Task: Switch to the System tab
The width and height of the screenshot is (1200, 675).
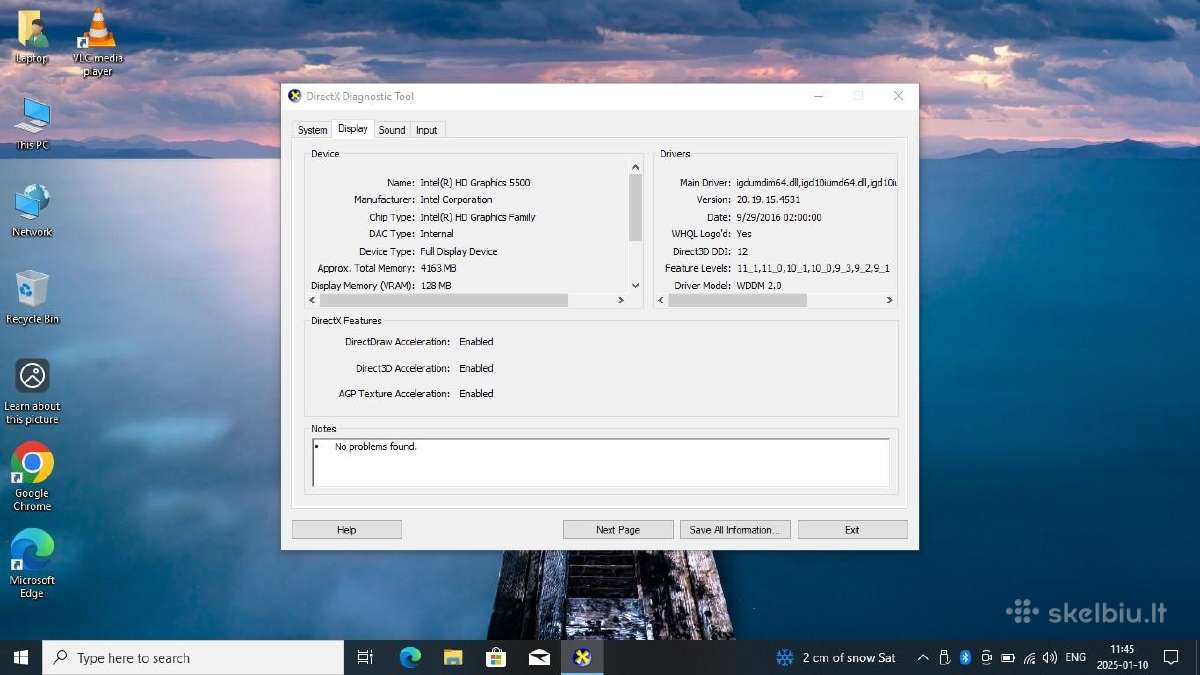Action: coord(312,130)
